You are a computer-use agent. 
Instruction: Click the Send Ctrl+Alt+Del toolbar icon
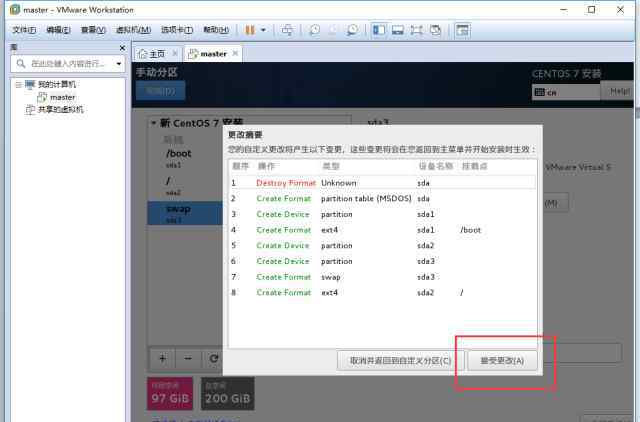pos(287,30)
